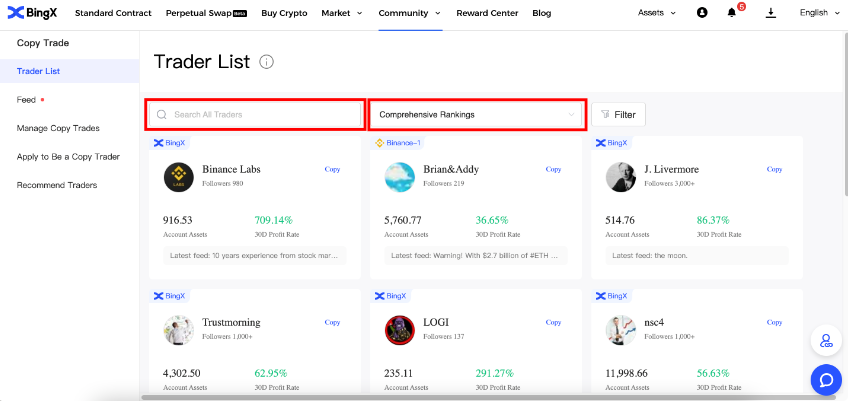855x404 pixels.
Task: Open the Assets dropdown
Action: coord(657,13)
